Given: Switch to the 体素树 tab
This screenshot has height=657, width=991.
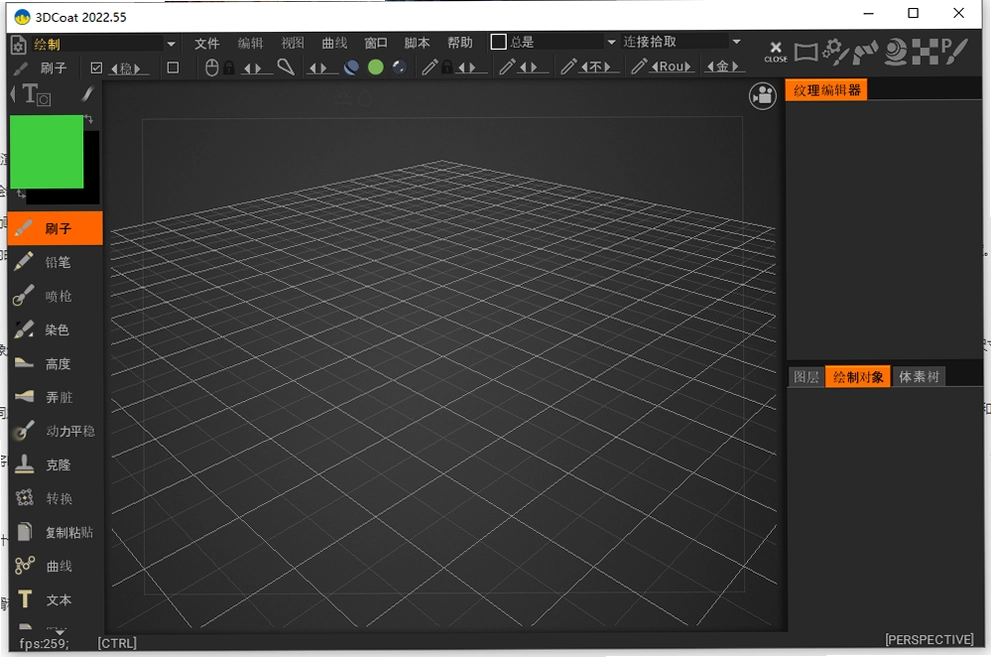Looking at the screenshot, I should coord(918,377).
